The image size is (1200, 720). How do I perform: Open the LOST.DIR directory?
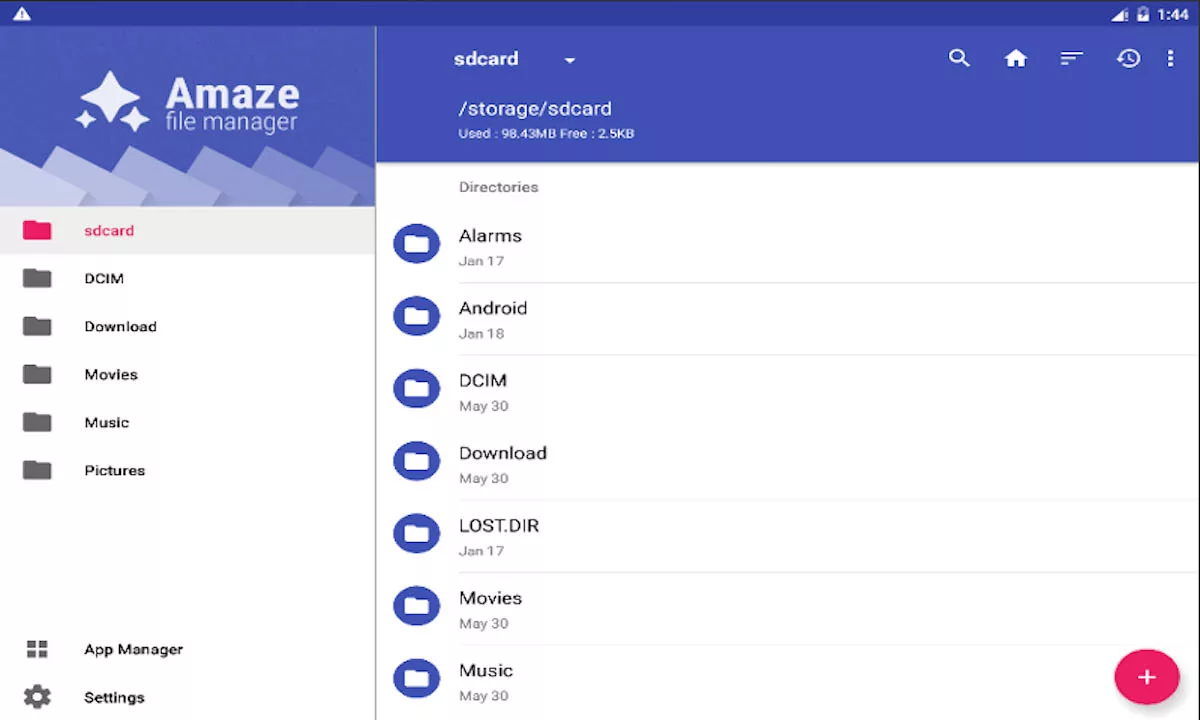(x=499, y=526)
